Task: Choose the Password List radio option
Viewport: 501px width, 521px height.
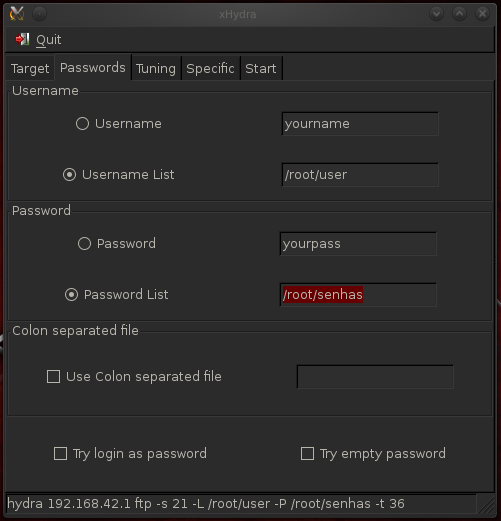Action: [x=71, y=295]
